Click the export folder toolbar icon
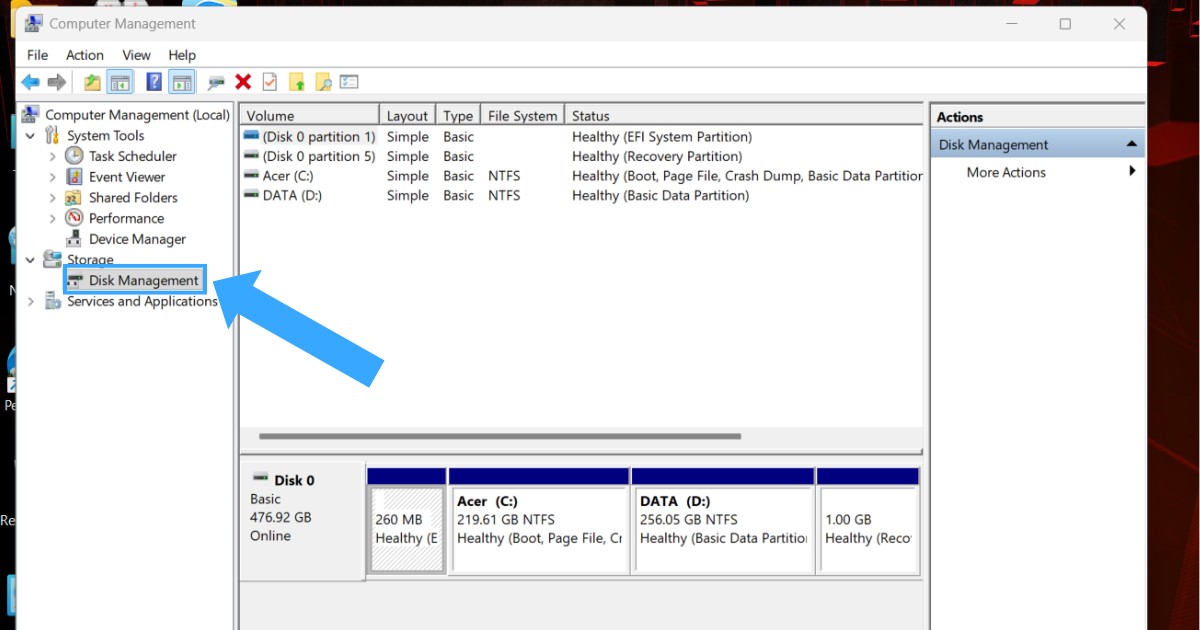Viewport: 1200px width, 630px height. [299, 81]
